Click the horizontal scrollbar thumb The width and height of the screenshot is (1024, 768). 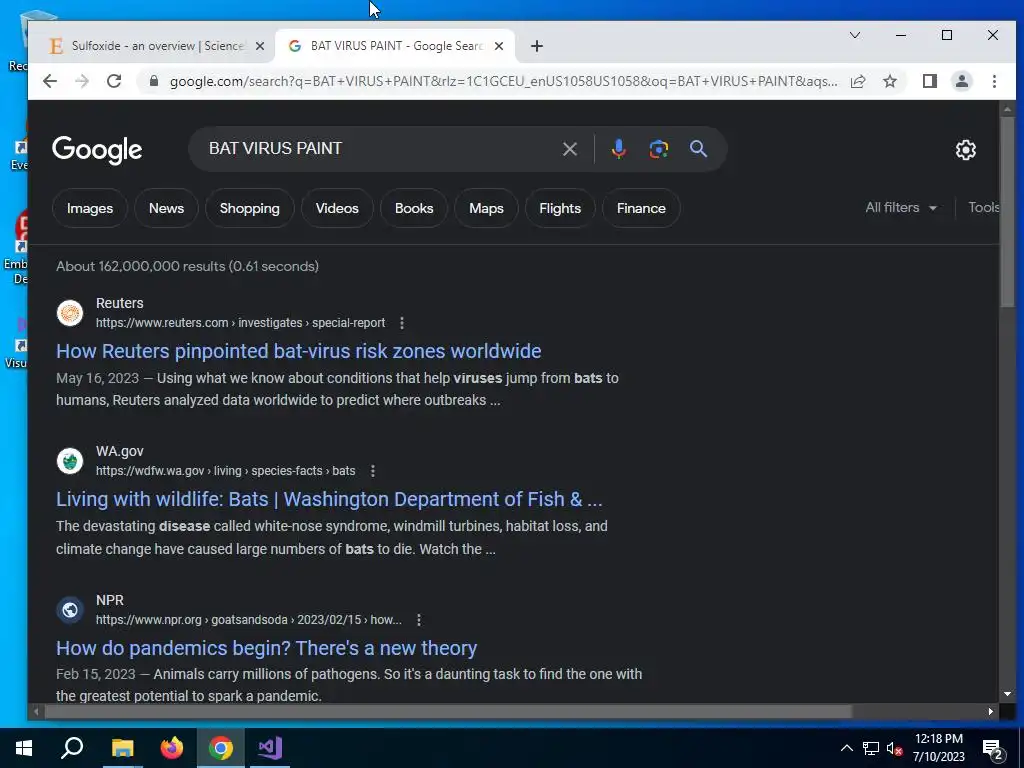tap(448, 711)
